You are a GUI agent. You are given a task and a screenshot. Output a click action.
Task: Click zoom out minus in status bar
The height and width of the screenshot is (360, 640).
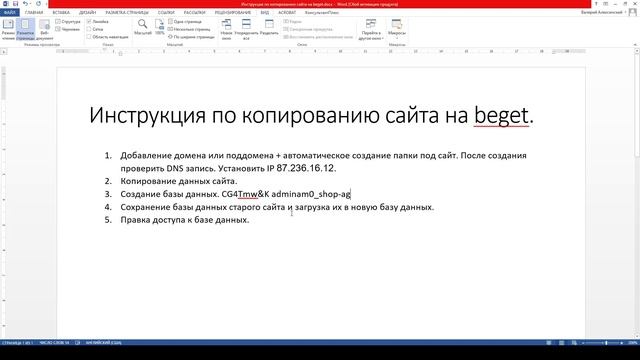coord(583,343)
